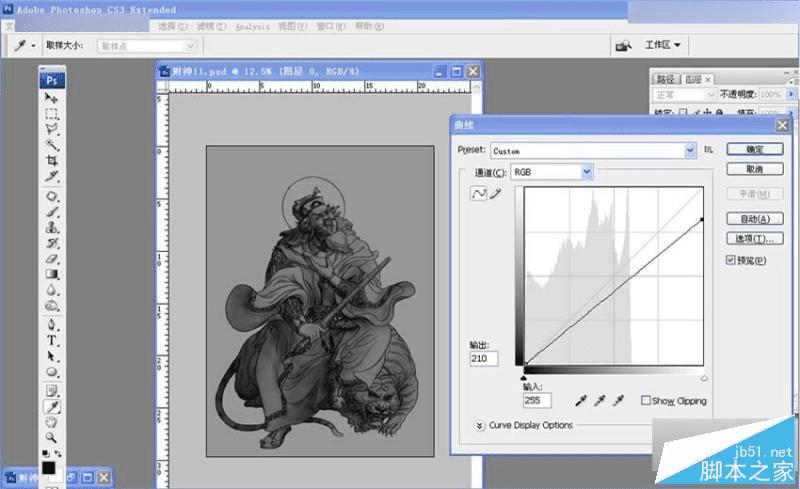Select the Magic Wand tool
800x489 pixels.
coord(51,145)
